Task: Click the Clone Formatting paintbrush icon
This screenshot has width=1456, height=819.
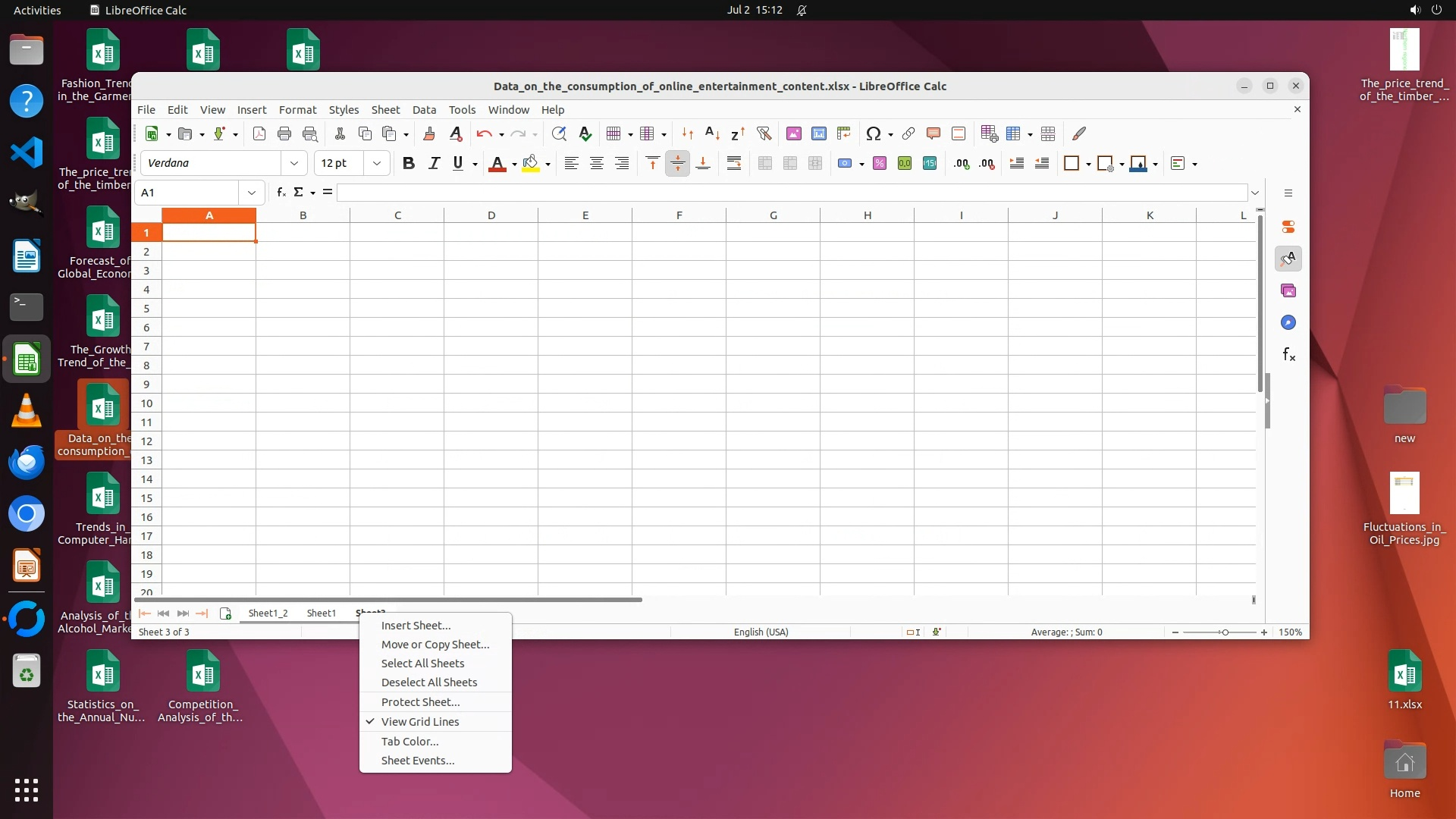Action: (429, 134)
